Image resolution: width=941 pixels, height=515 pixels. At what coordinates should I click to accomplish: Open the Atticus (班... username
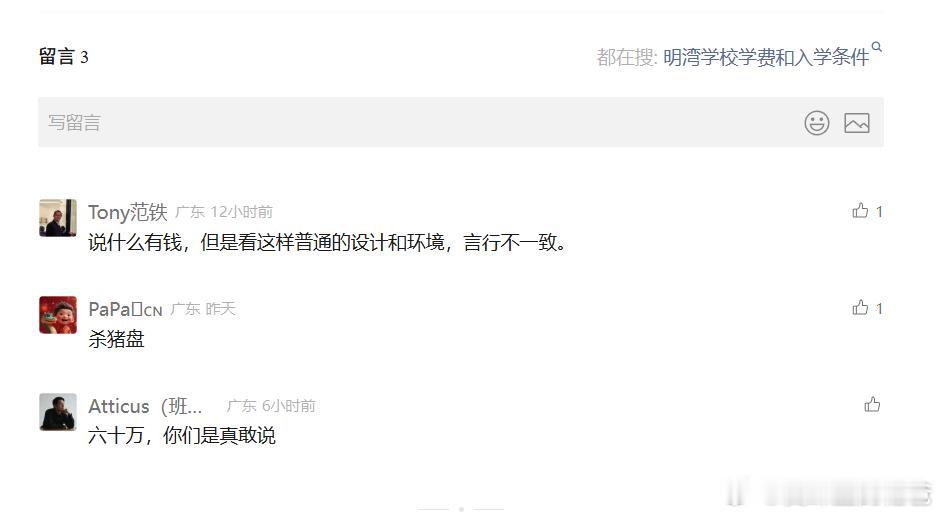145,406
